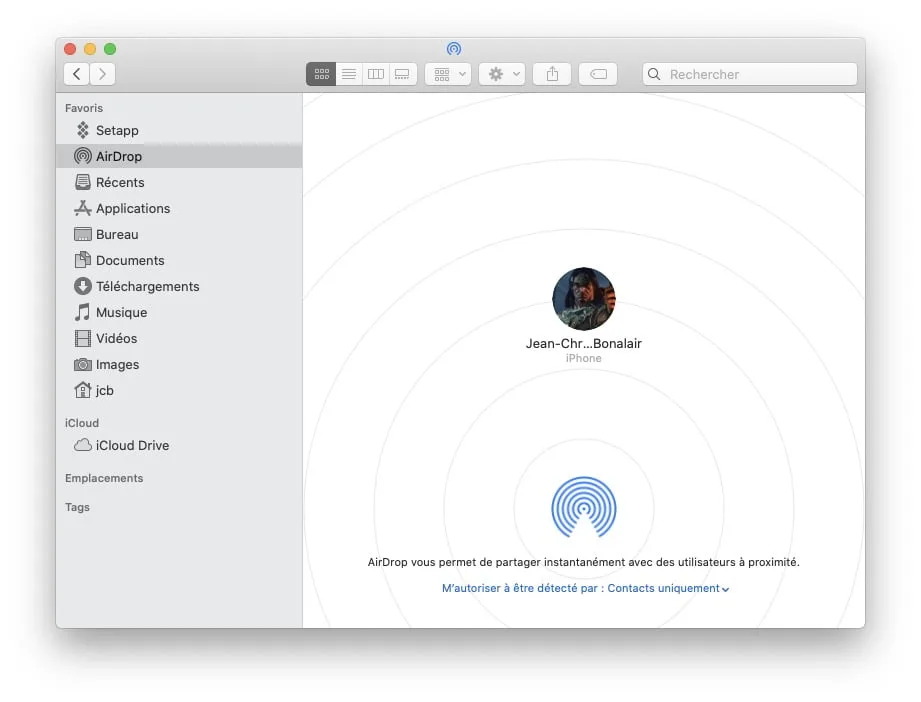Open Musique in the sidebar
The height and width of the screenshot is (702, 921).
[179, 313]
